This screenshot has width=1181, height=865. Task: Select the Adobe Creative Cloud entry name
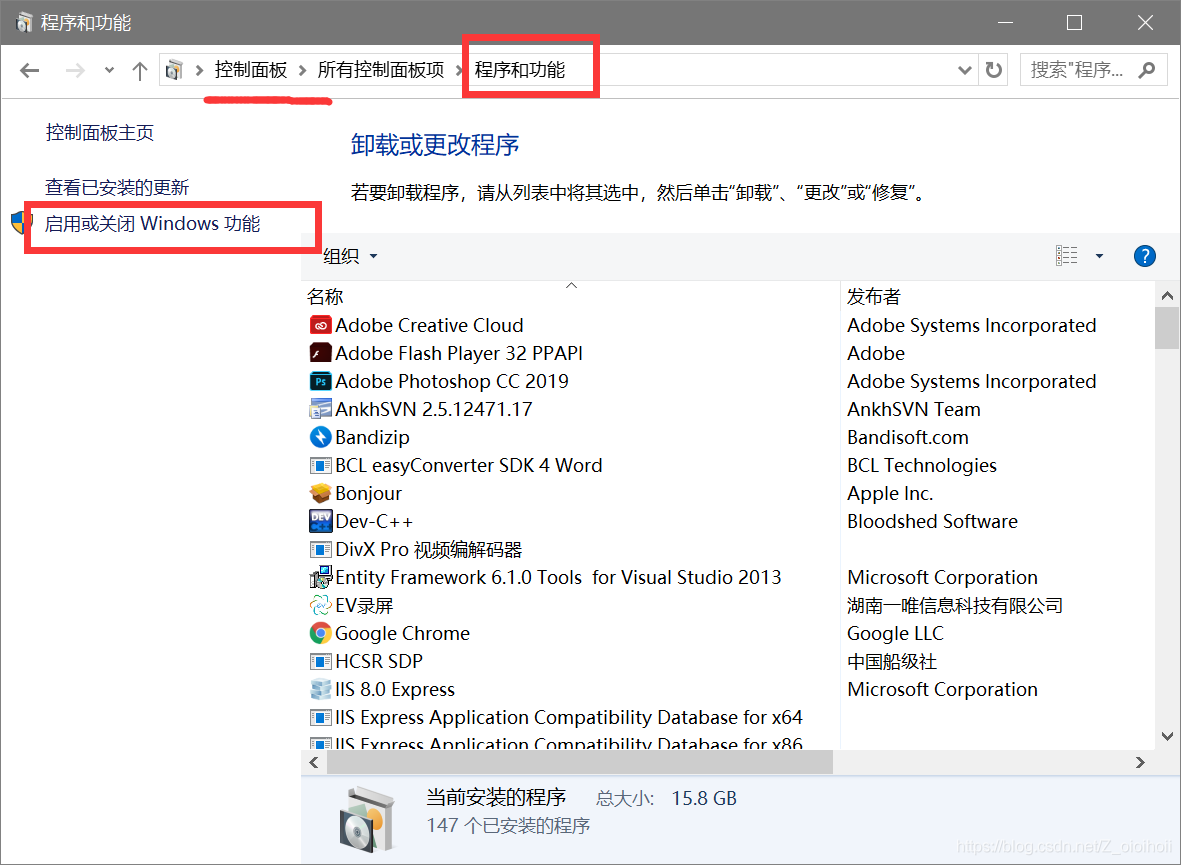[x=429, y=326]
